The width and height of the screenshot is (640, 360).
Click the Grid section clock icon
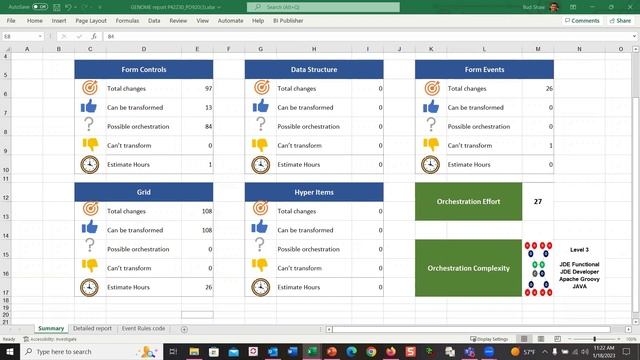pyautogui.click(x=89, y=287)
